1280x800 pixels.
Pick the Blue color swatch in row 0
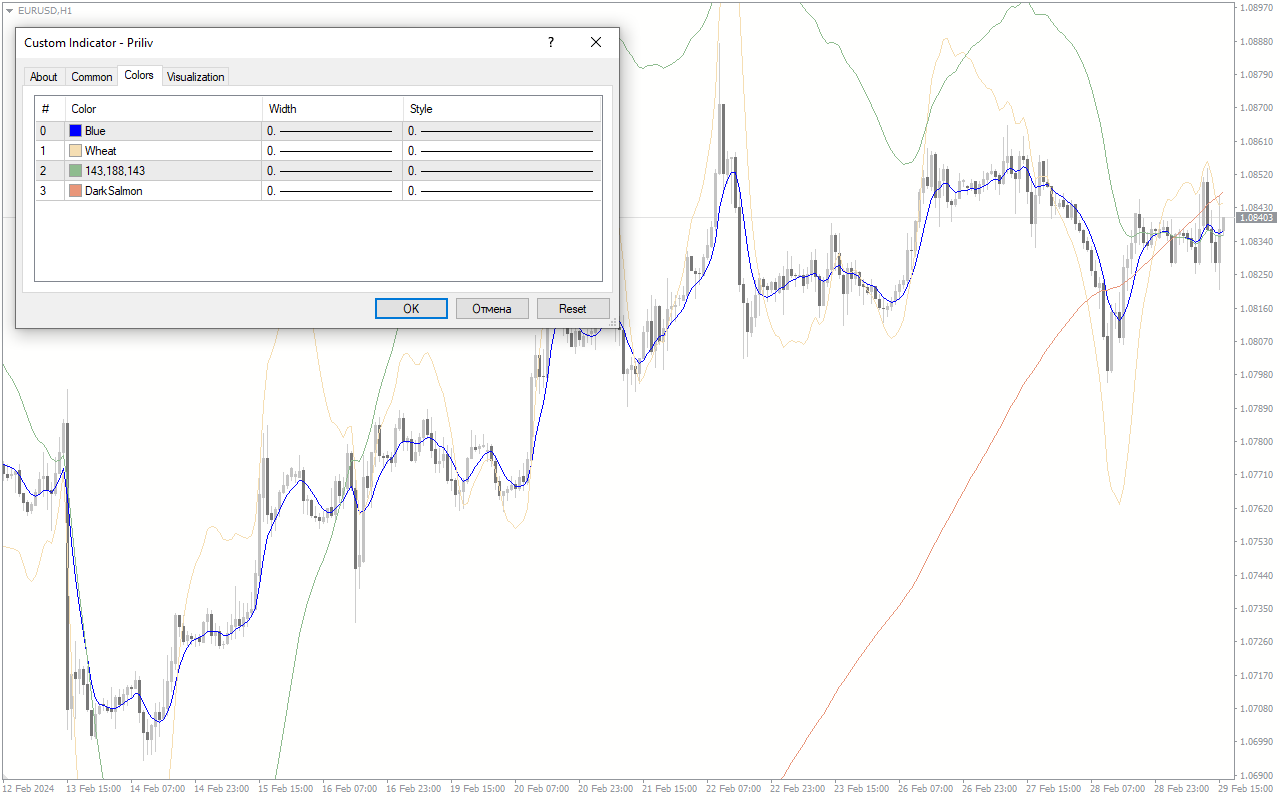76,131
